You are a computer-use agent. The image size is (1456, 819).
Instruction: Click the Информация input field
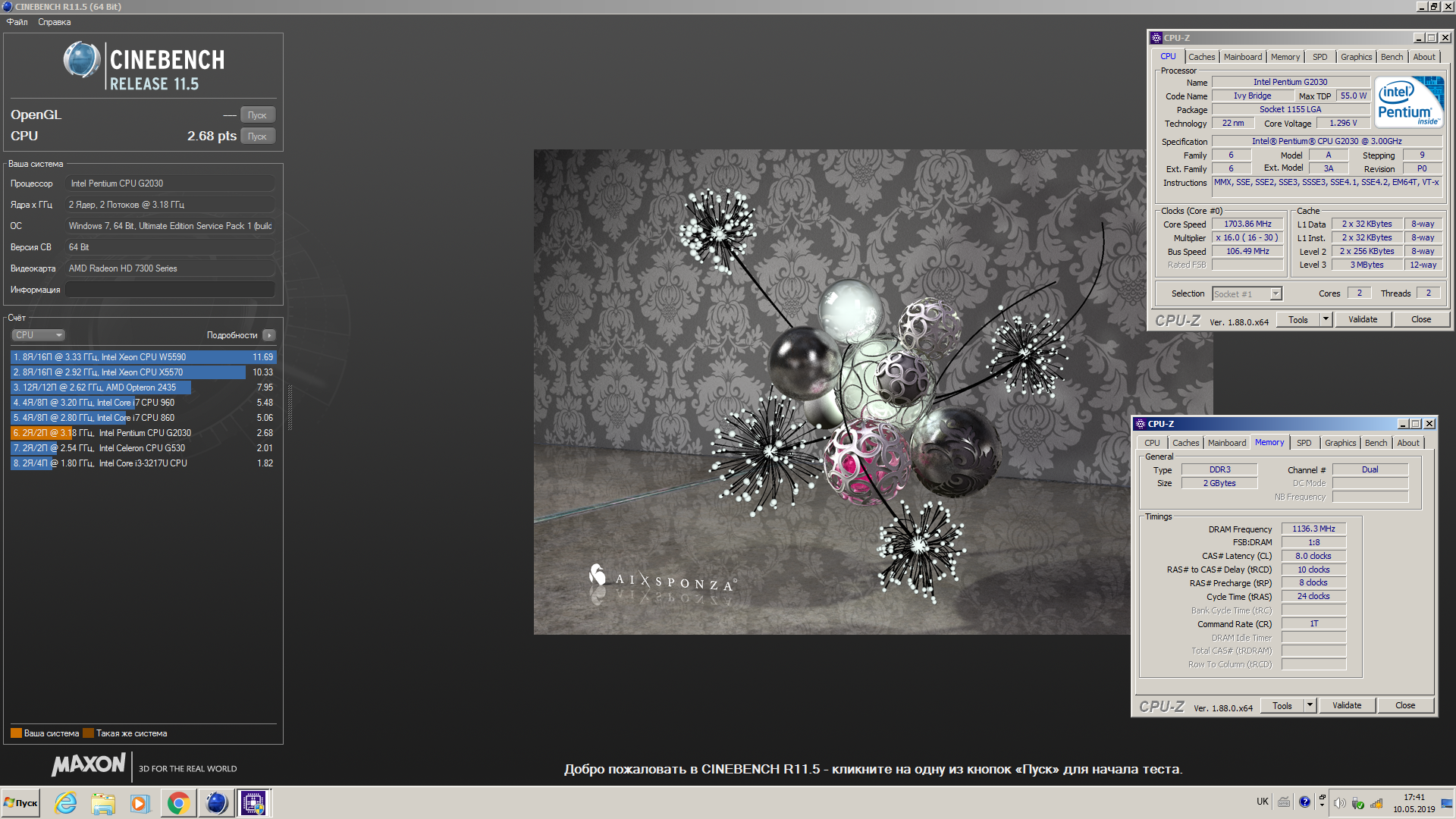pyautogui.click(x=170, y=290)
